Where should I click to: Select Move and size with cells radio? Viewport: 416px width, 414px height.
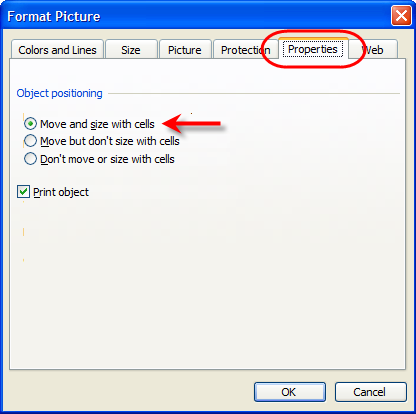[30, 124]
